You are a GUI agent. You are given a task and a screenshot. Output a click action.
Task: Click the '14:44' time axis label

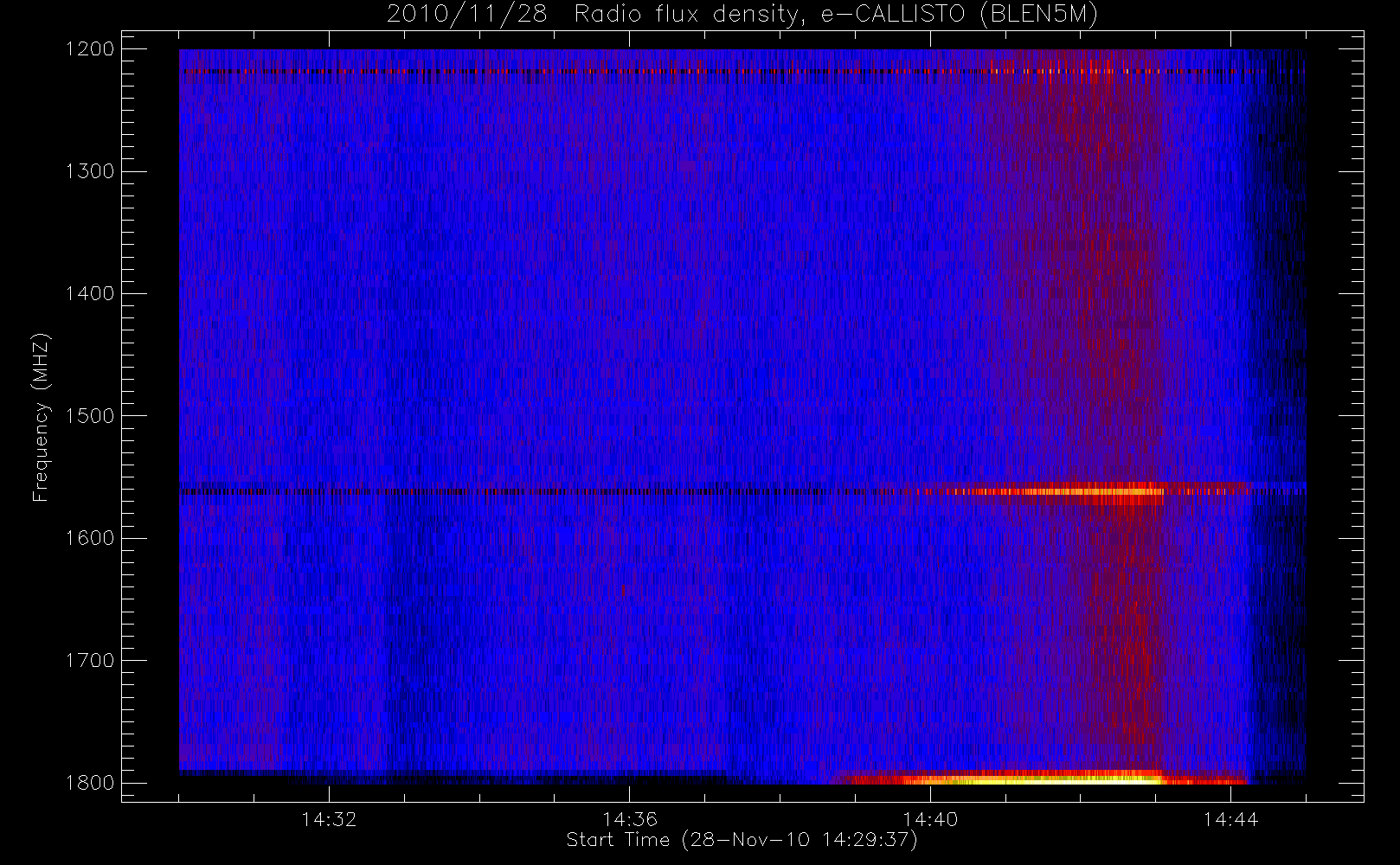point(1231,819)
